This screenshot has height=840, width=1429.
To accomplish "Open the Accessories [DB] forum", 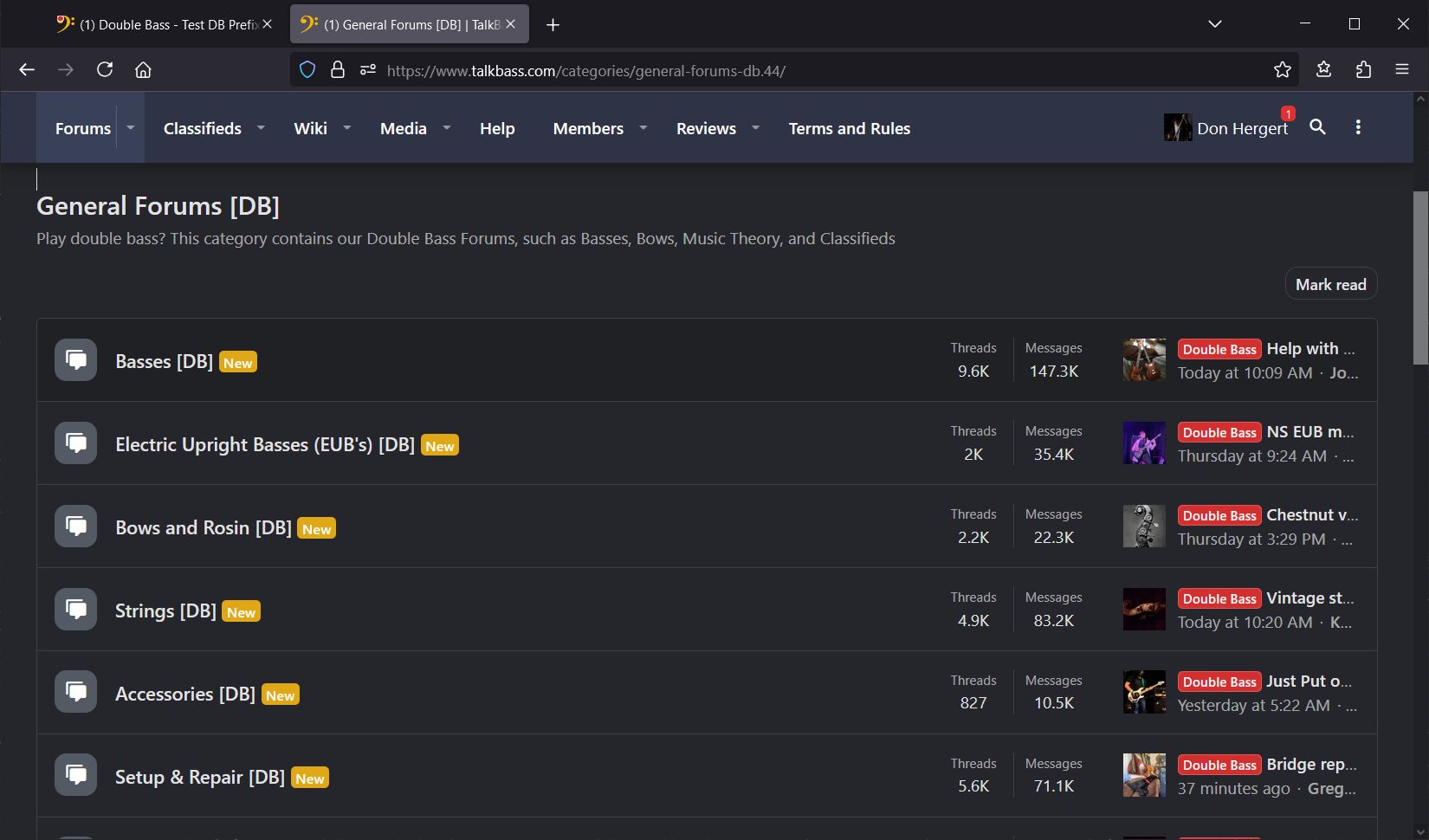I will point(185,694).
